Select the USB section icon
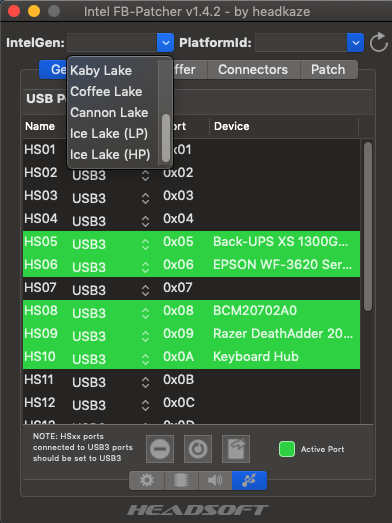 249,480
